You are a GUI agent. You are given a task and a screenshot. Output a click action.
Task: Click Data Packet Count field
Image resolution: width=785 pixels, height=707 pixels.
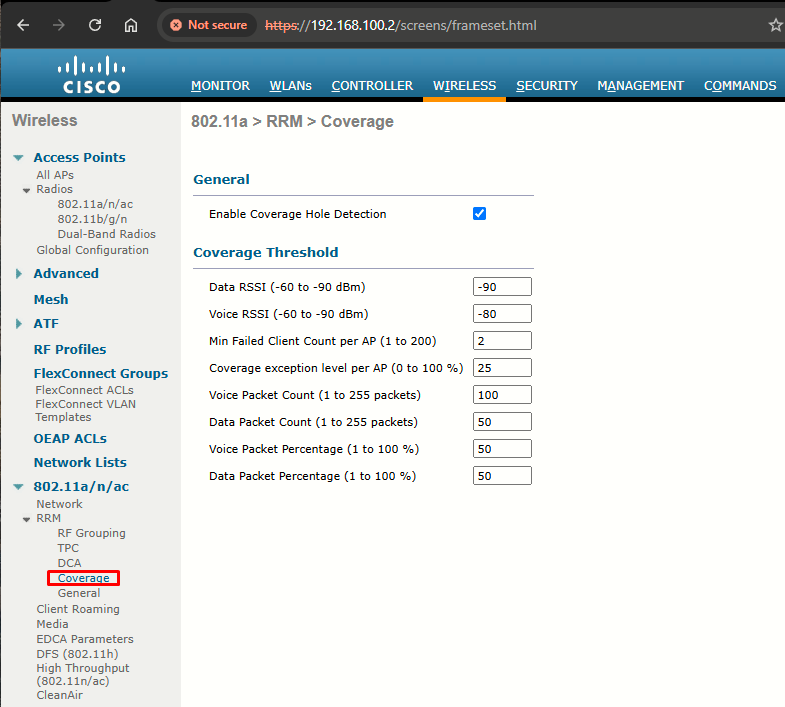click(x=502, y=422)
